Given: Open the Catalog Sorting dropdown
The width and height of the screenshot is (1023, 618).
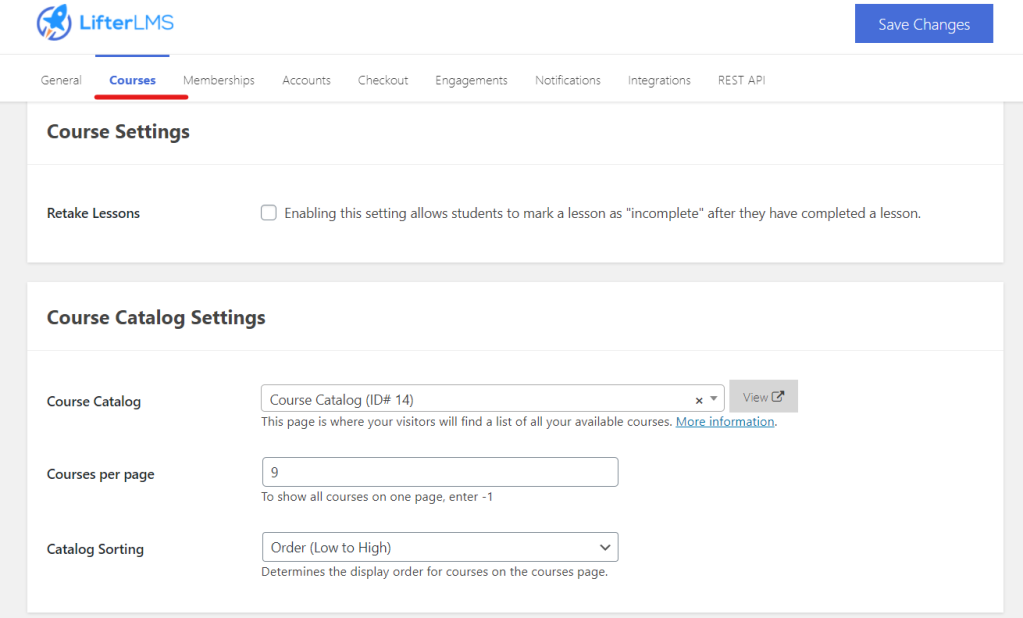Looking at the screenshot, I should 439,547.
